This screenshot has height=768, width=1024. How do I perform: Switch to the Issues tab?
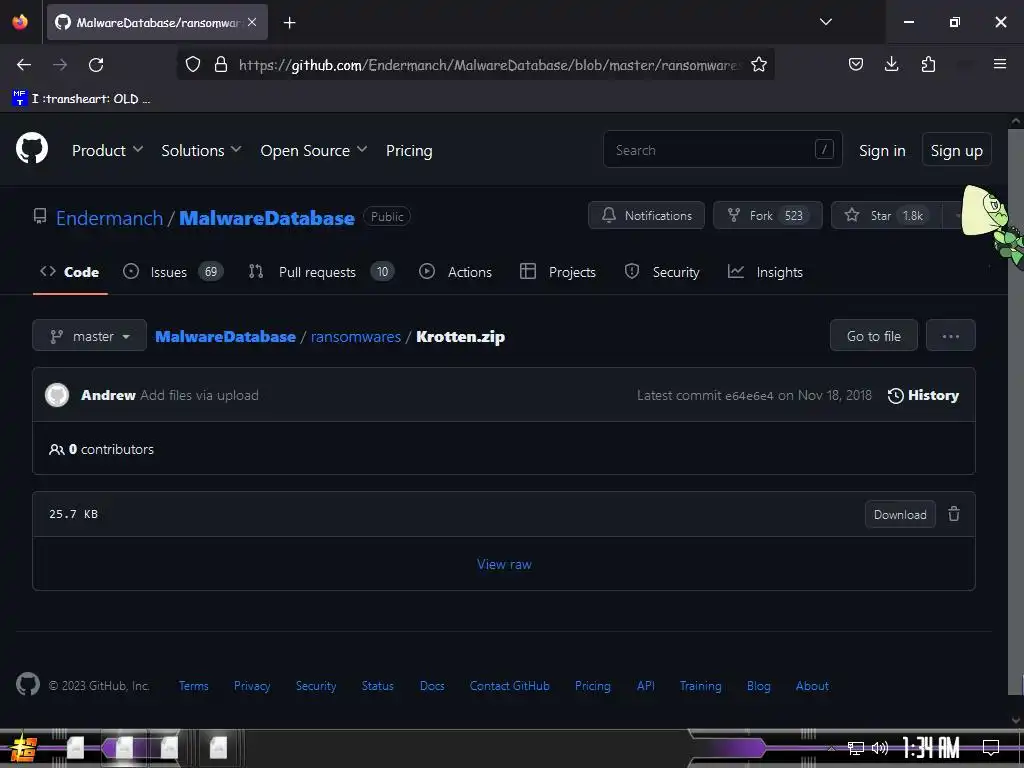(173, 272)
